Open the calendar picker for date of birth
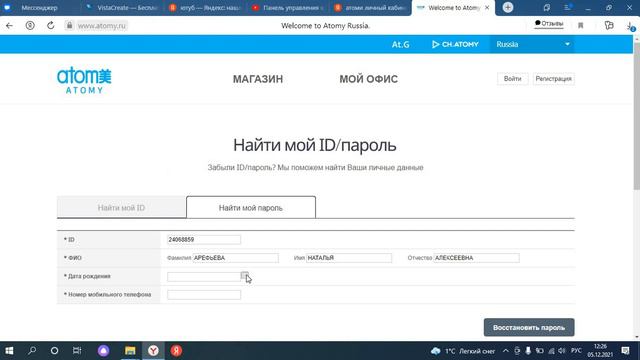Screen dimensions: 640x360 point(244,276)
